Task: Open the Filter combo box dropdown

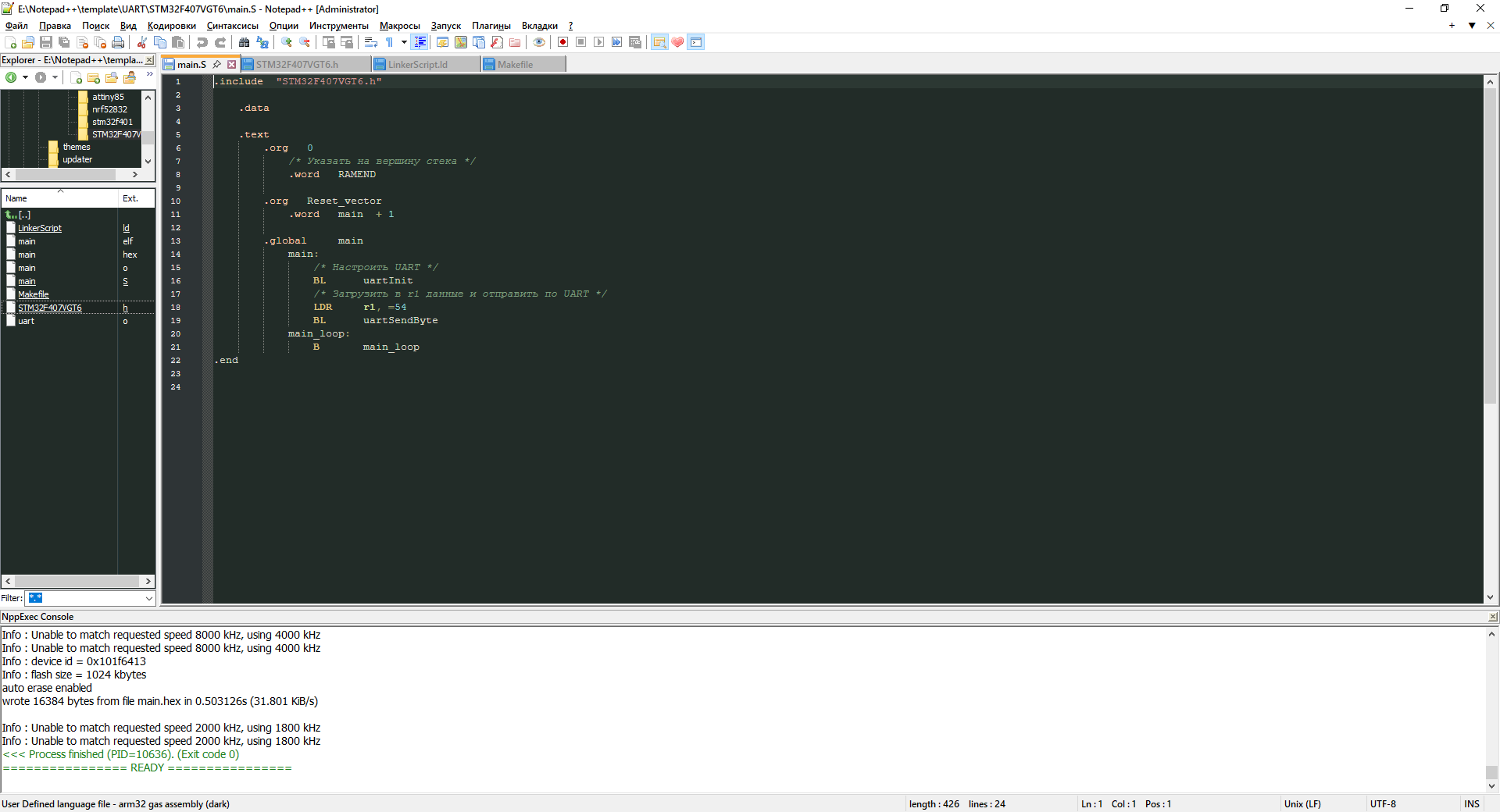Action: [x=148, y=598]
